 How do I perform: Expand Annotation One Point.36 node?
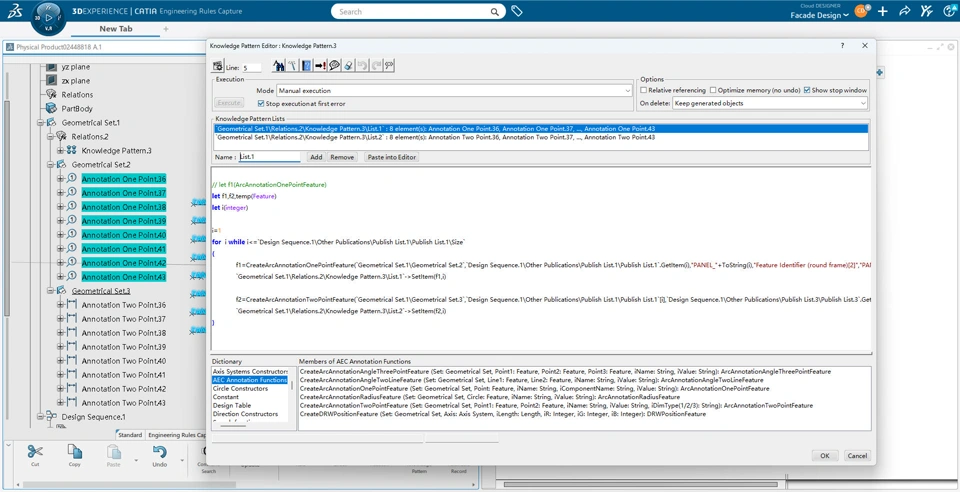(60, 179)
